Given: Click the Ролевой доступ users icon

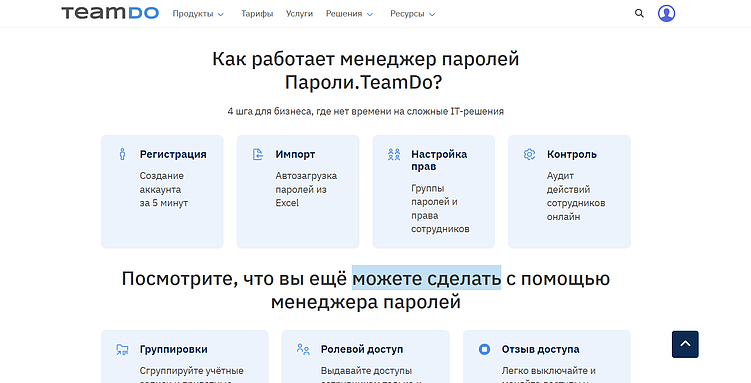Looking at the screenshot, I should point(303,349).
